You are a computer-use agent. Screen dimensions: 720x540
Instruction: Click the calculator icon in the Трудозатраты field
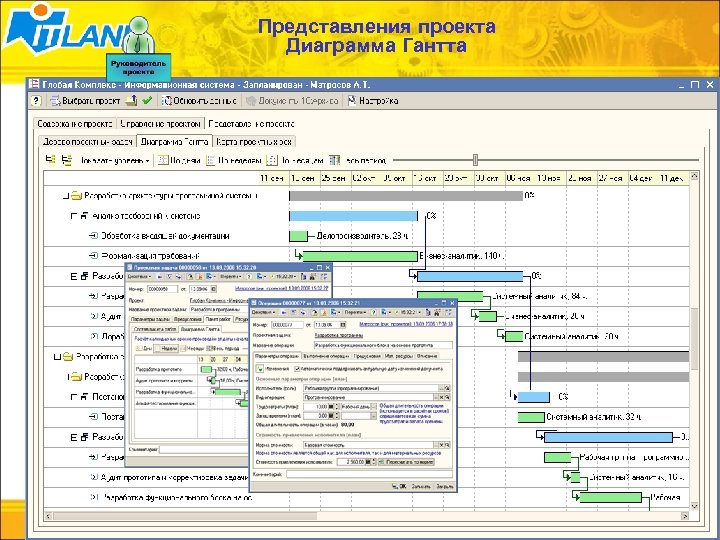coord(331,406)
